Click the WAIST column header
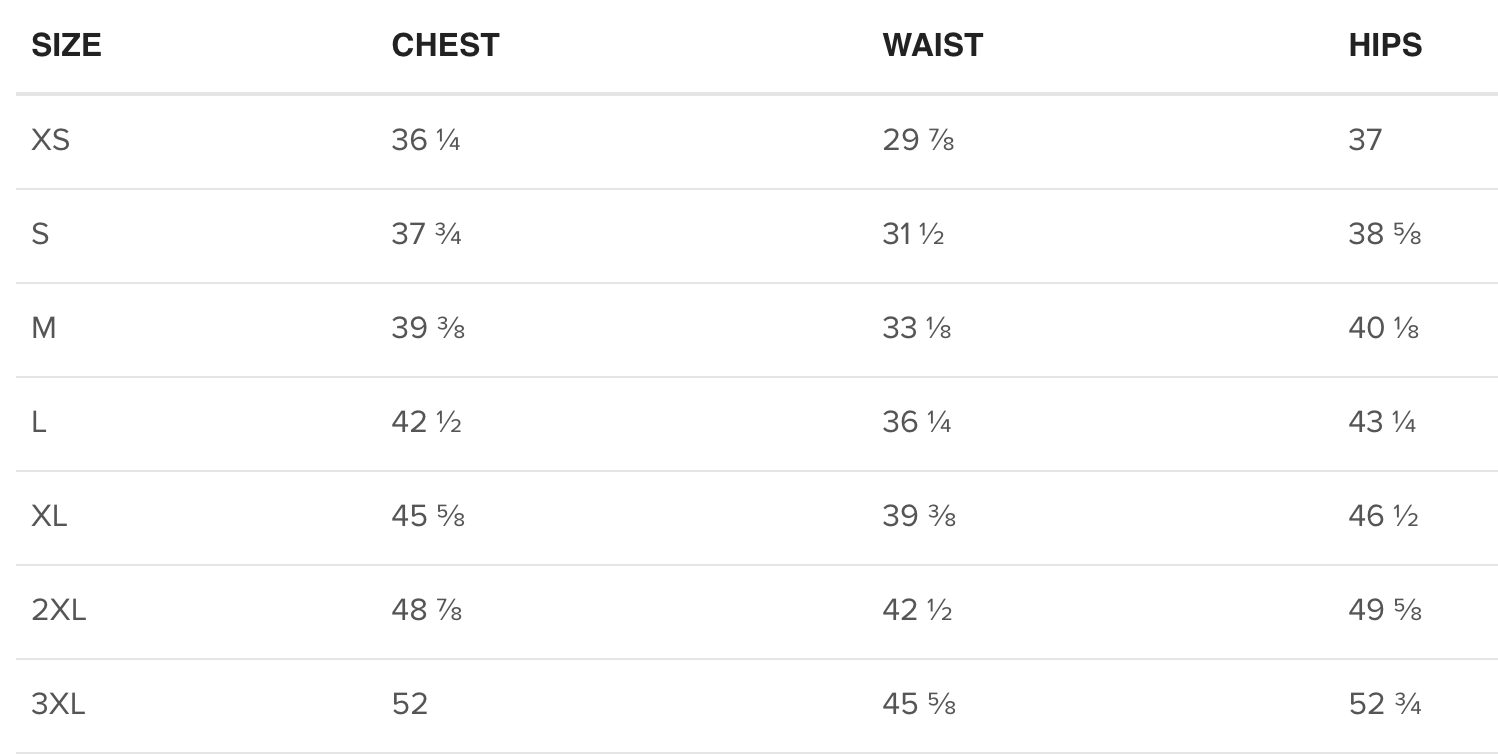 (x=933, y=45)
